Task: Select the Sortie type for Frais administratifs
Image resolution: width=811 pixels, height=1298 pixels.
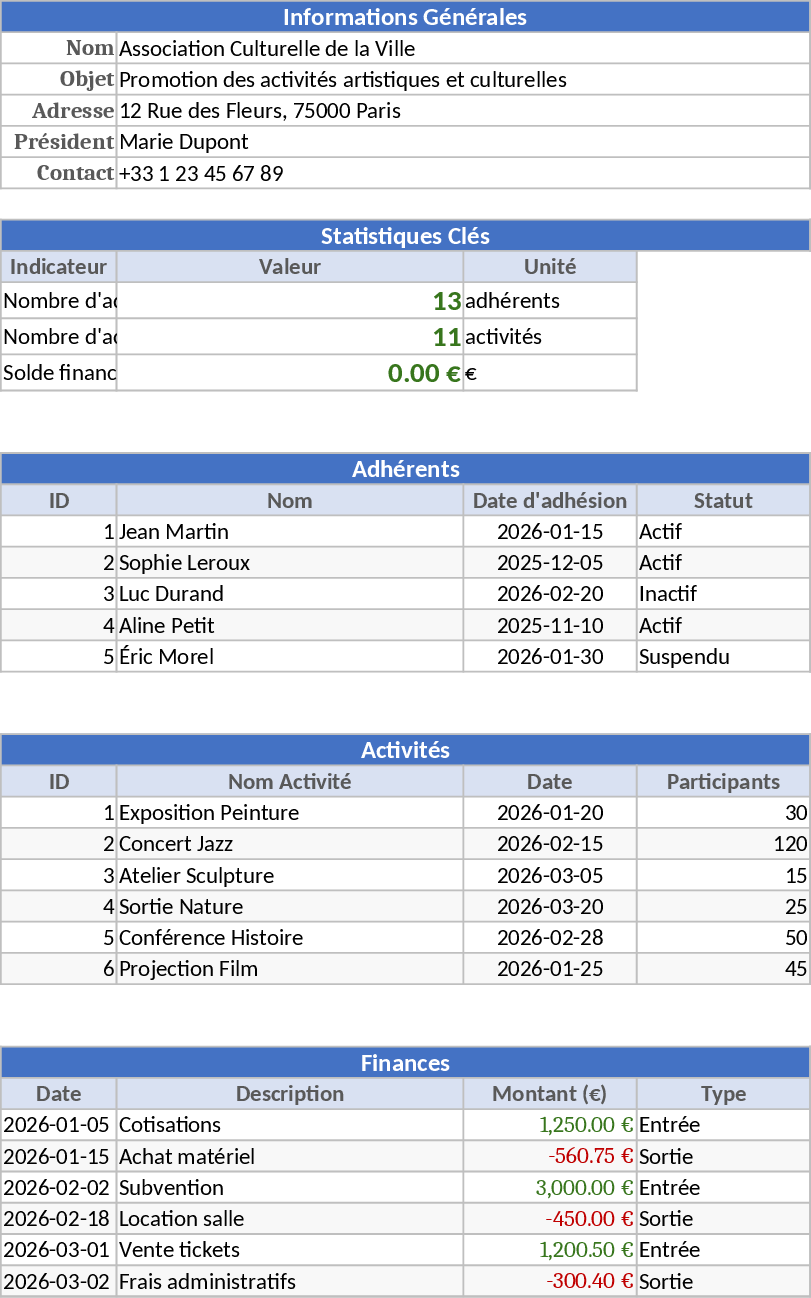Action: pyautogui.click(x=658, y=1281)
